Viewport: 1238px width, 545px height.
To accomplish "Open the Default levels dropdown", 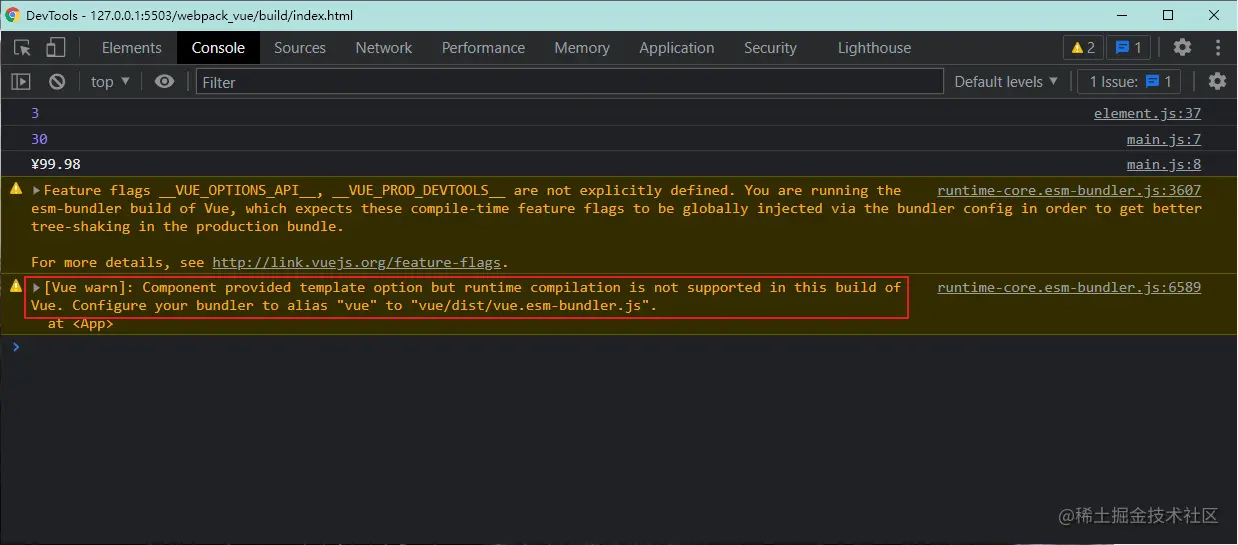I will coord(1006,82).
